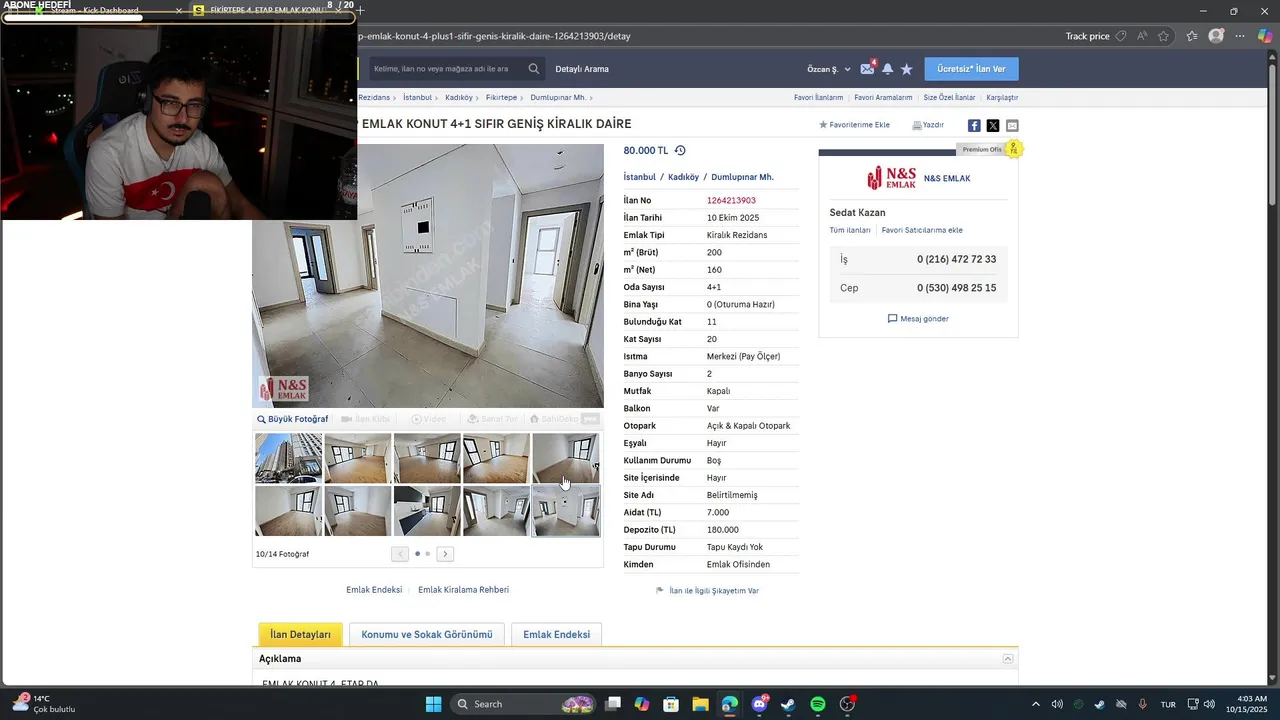Viewport: 1280px width, 720px height.
Task: Click Dumlupınar Mh. location link under price
Action: tap(742, 177)
